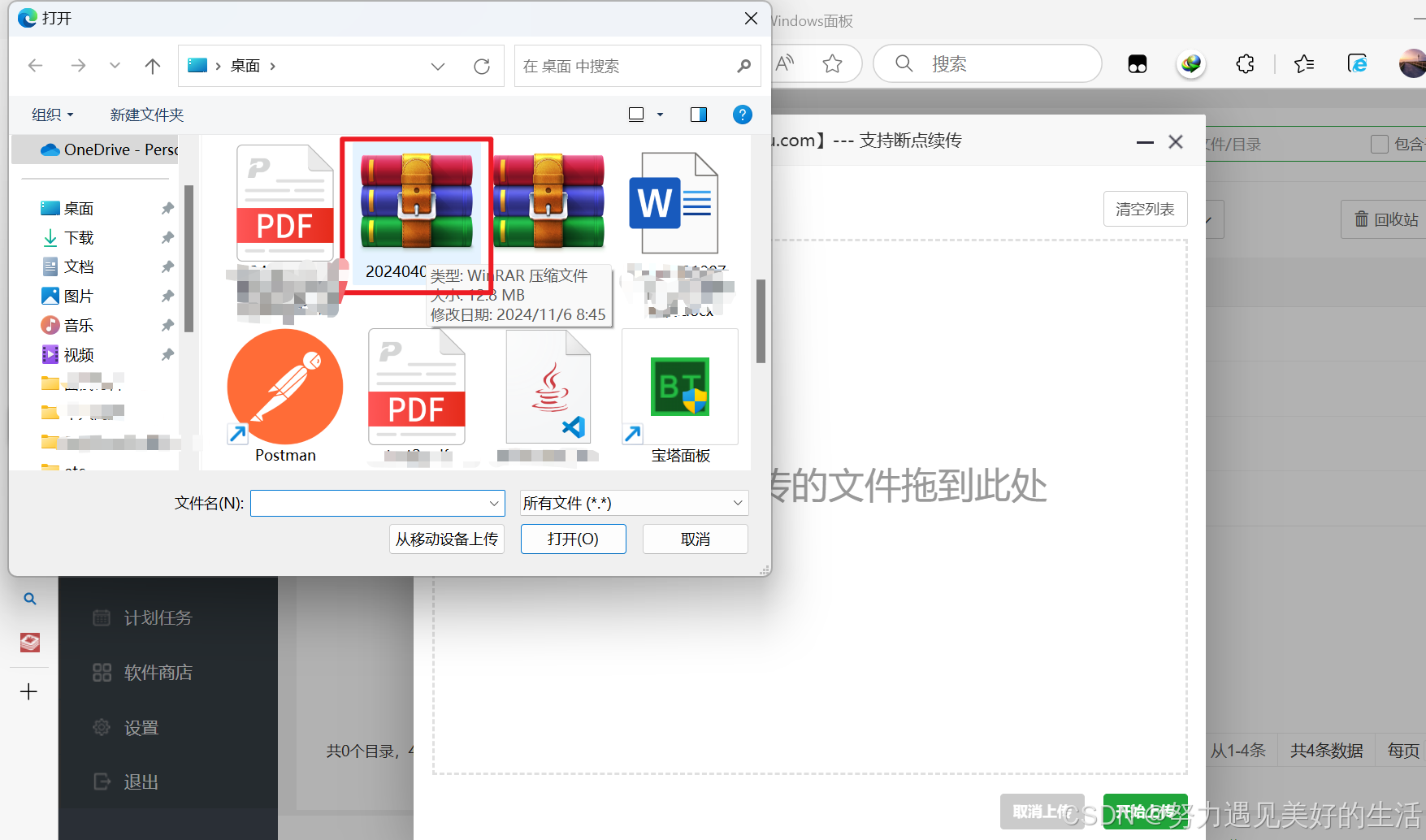Click Edge read aloud icon
This screenshot has height=840, width=1426.
tap(785, 63)
